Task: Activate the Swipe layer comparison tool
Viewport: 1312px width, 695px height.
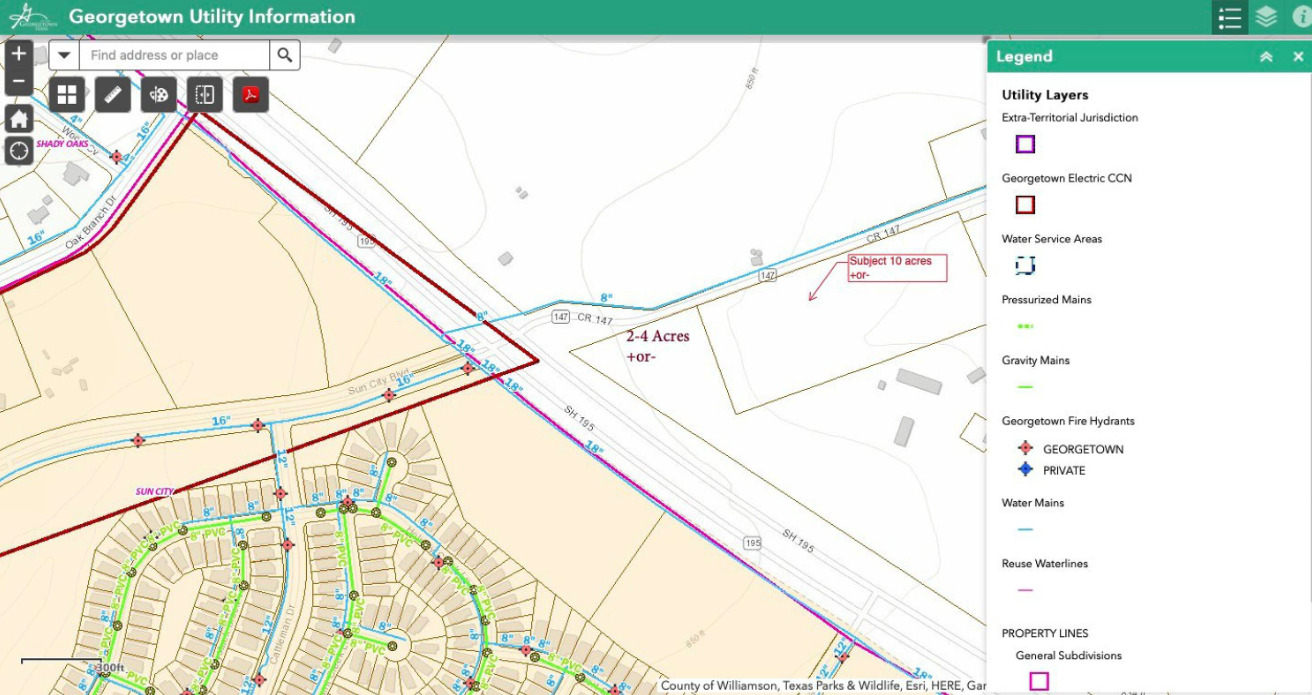Action: pos(205,95)
